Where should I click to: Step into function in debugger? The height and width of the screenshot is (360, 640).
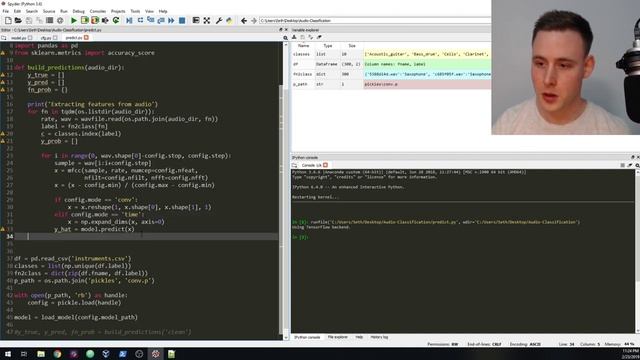(x=151, y=20)
